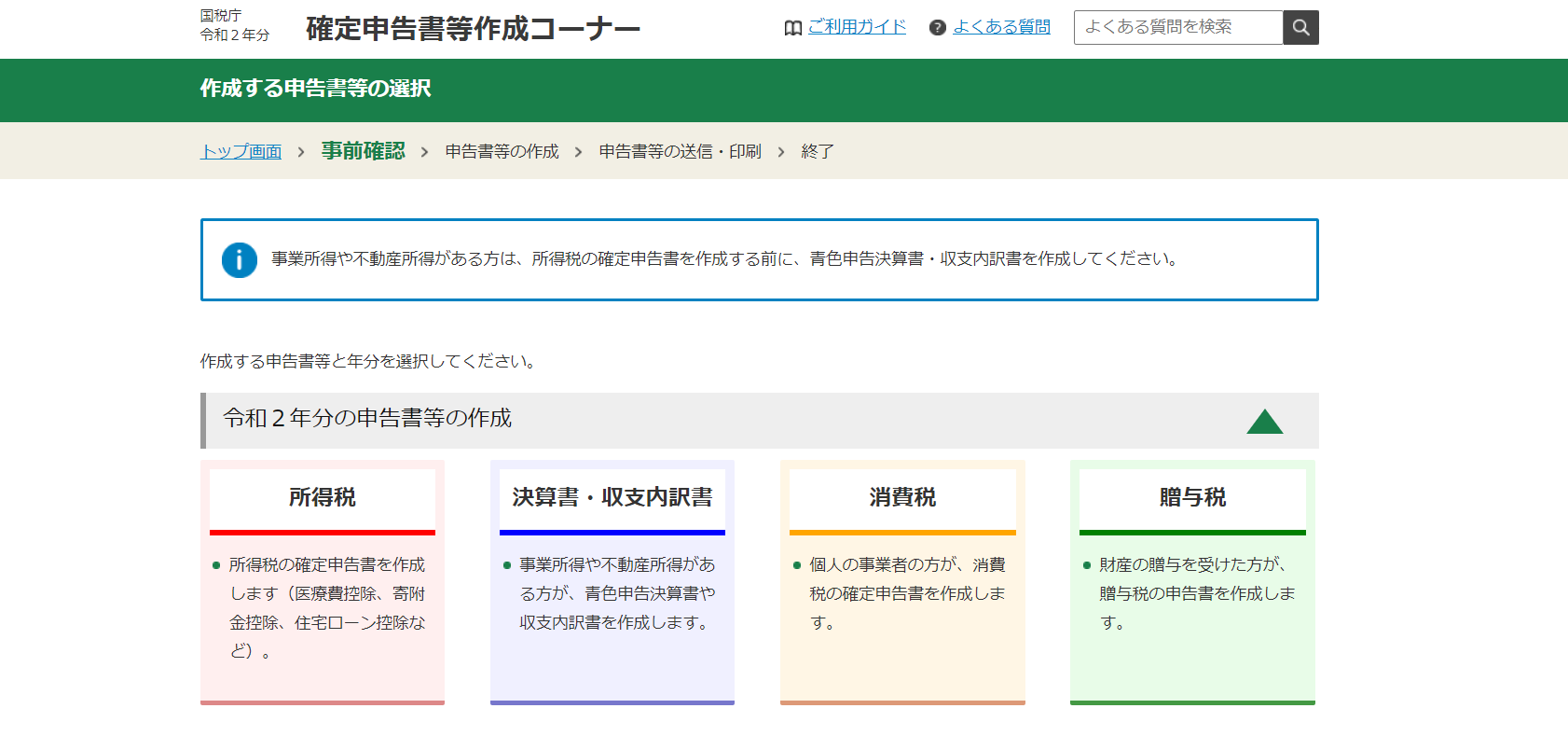Go back to トップ画面 via the breadcrumb

pos(241,151)
